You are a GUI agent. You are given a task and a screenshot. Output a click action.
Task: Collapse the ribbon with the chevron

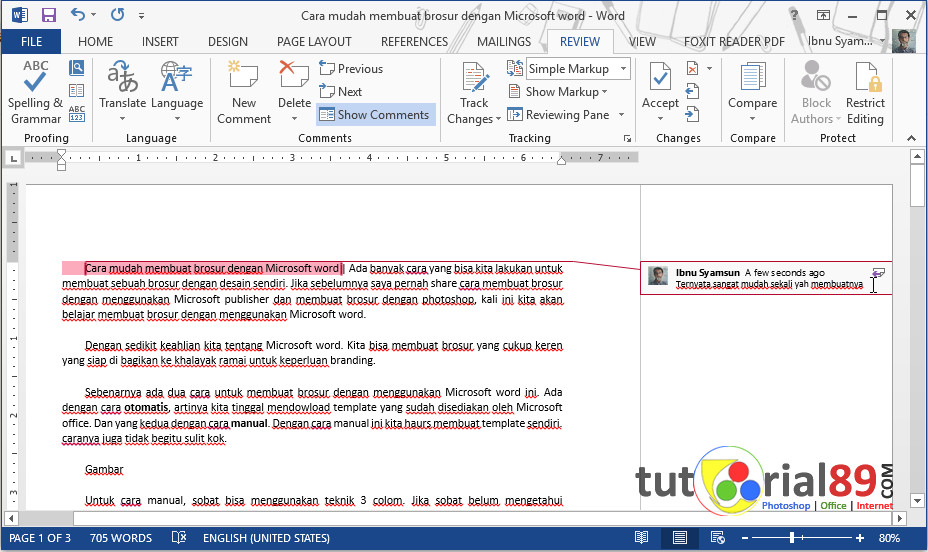pos(911,138)
